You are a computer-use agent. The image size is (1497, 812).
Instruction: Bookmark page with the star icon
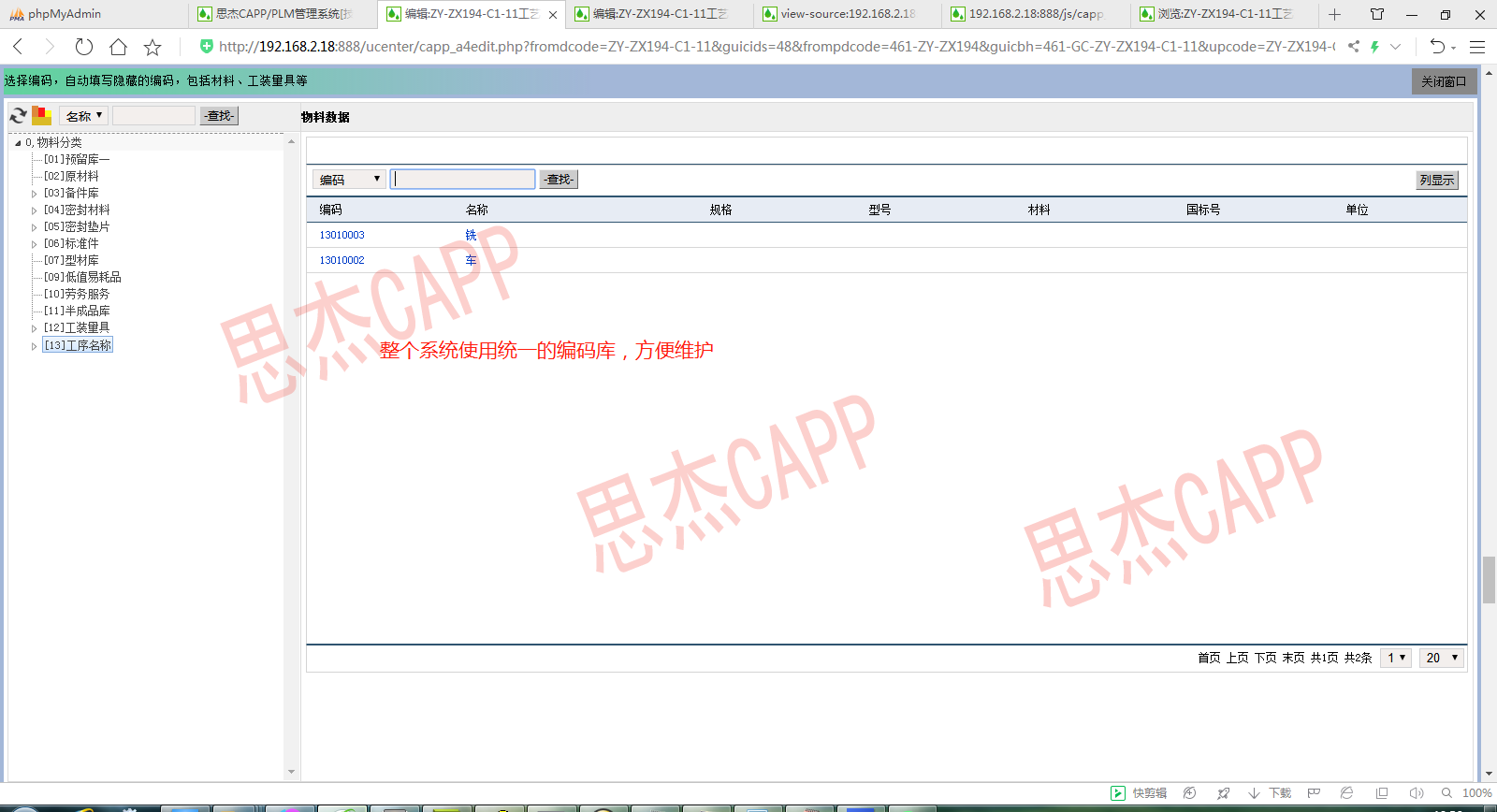point(153,47)
